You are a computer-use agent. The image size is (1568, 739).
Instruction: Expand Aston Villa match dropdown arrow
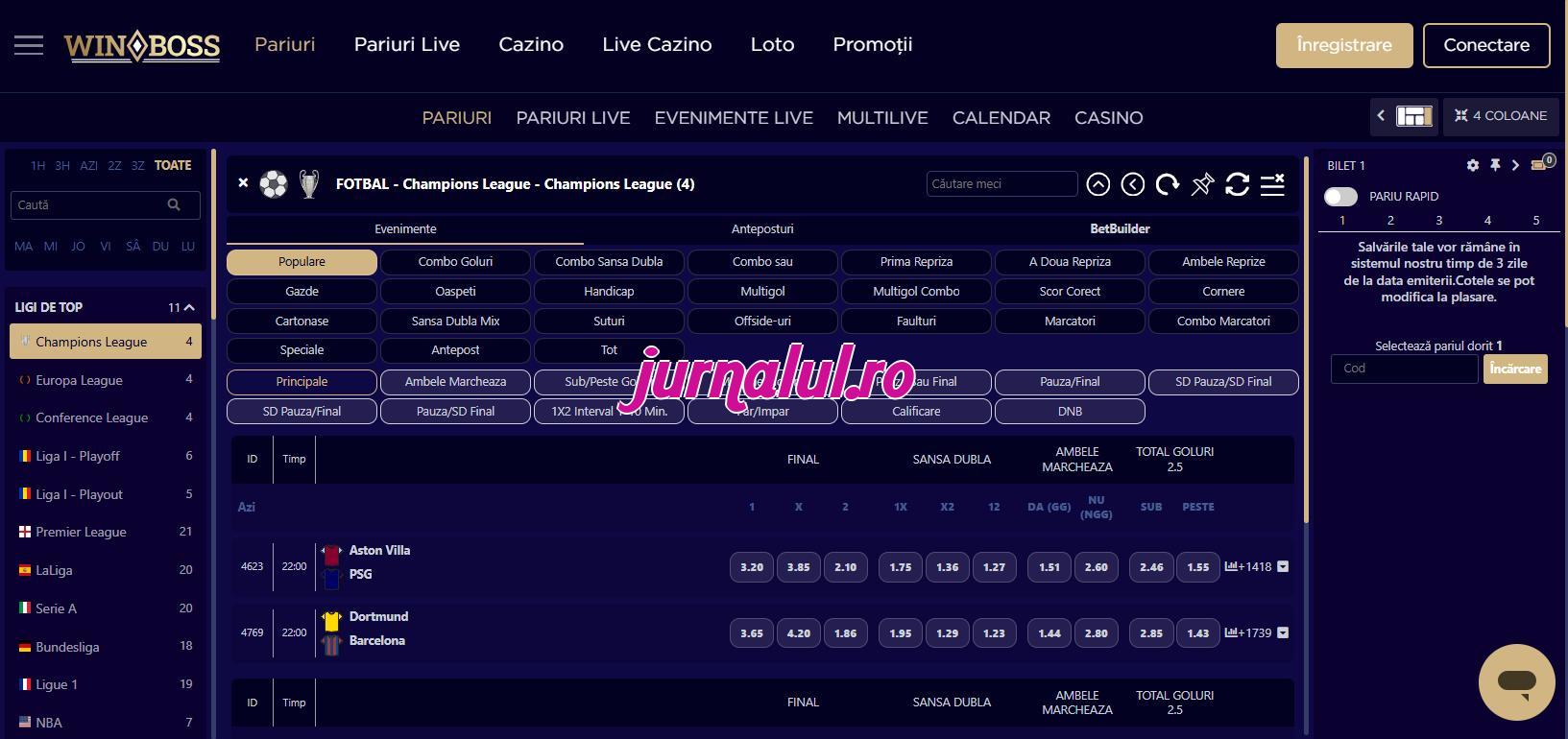(x=1283, y=566)
